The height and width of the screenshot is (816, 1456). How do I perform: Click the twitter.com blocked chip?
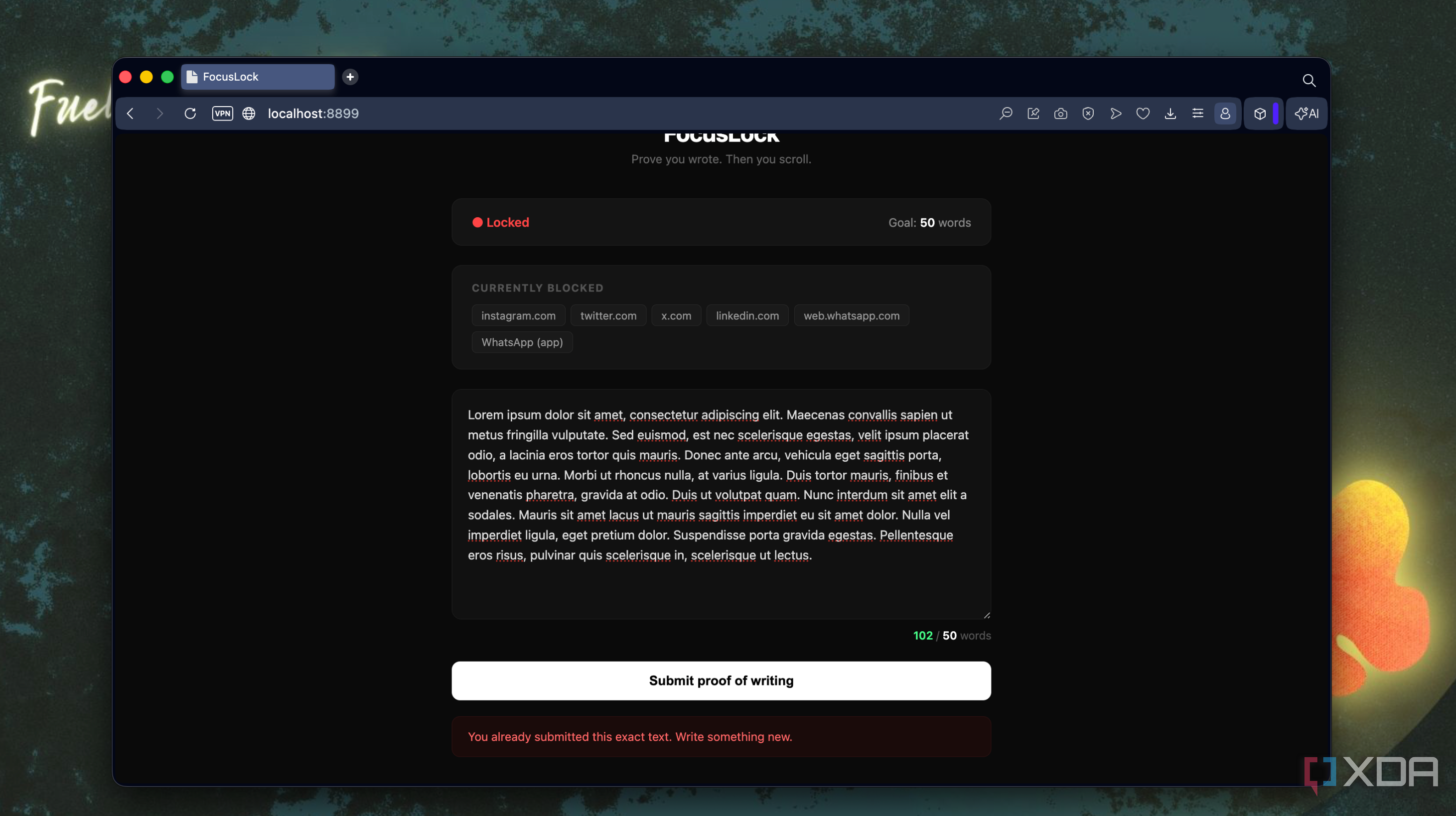(608, 315)
